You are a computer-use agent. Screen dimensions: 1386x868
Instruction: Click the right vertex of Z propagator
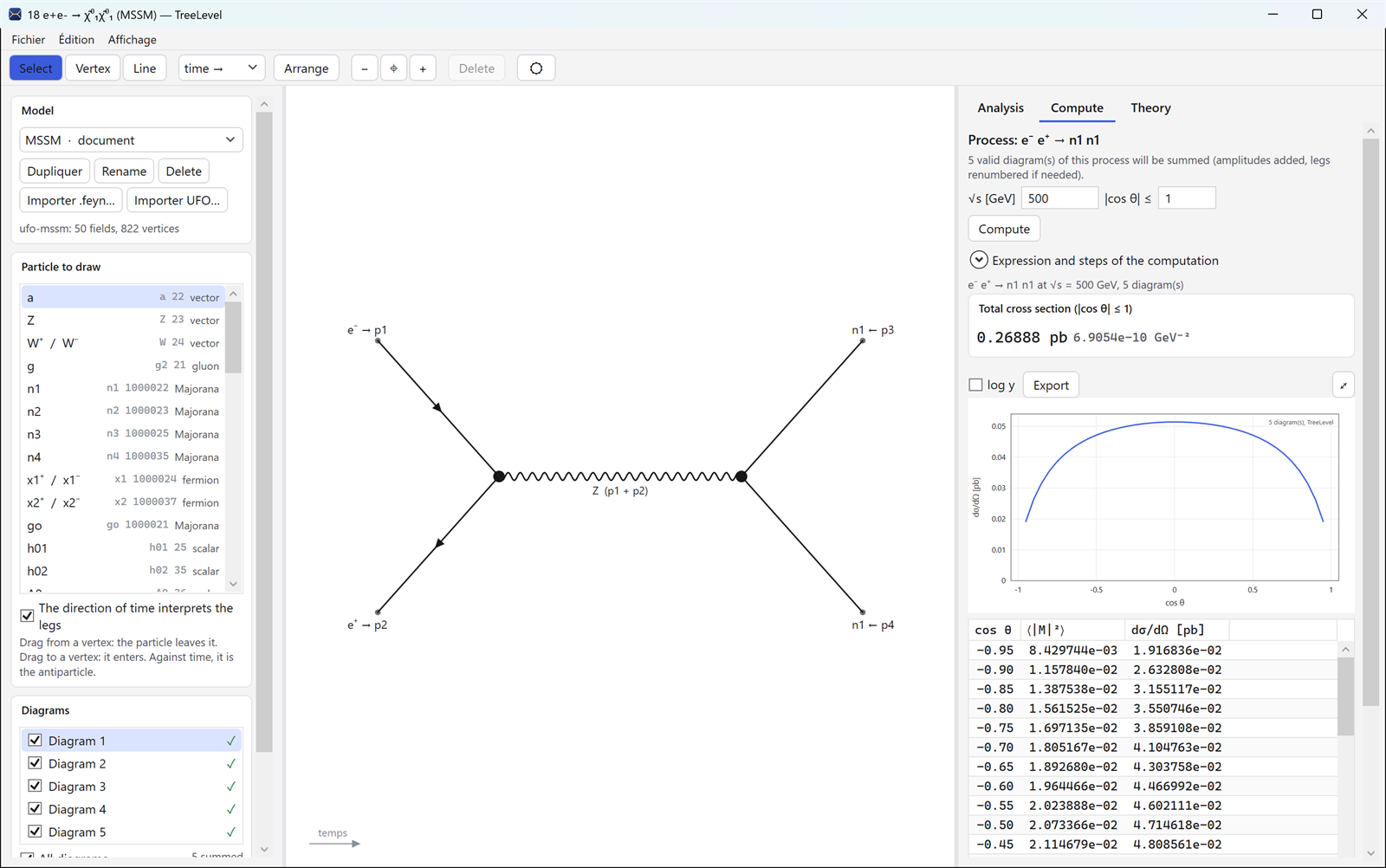click(x=742, y=476)
